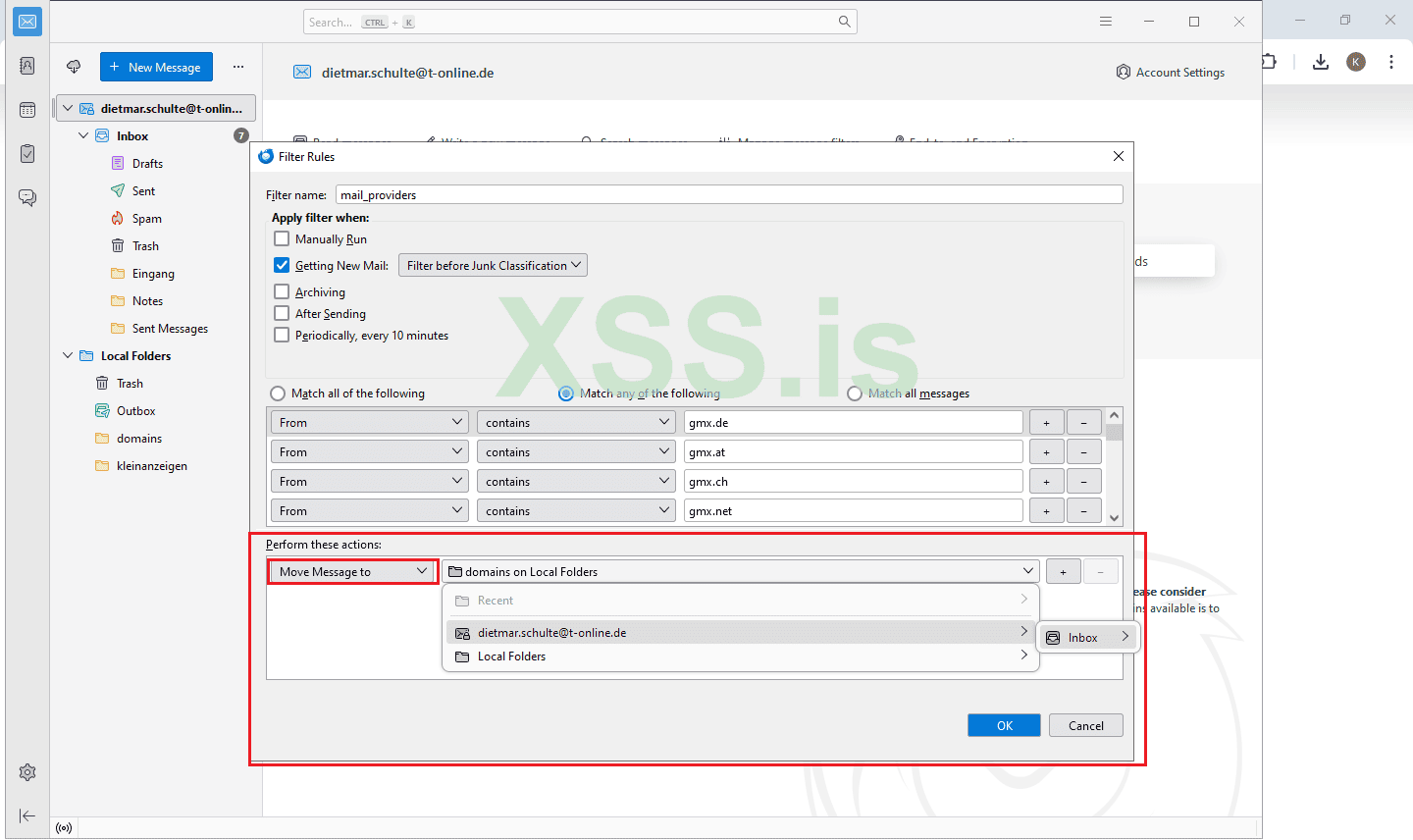Click the New Message button

coord(156,67)
